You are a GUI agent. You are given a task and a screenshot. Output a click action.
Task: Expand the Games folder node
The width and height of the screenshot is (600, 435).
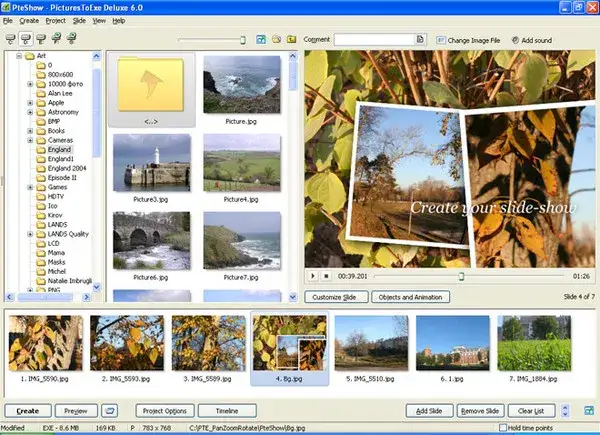point(31,186)
